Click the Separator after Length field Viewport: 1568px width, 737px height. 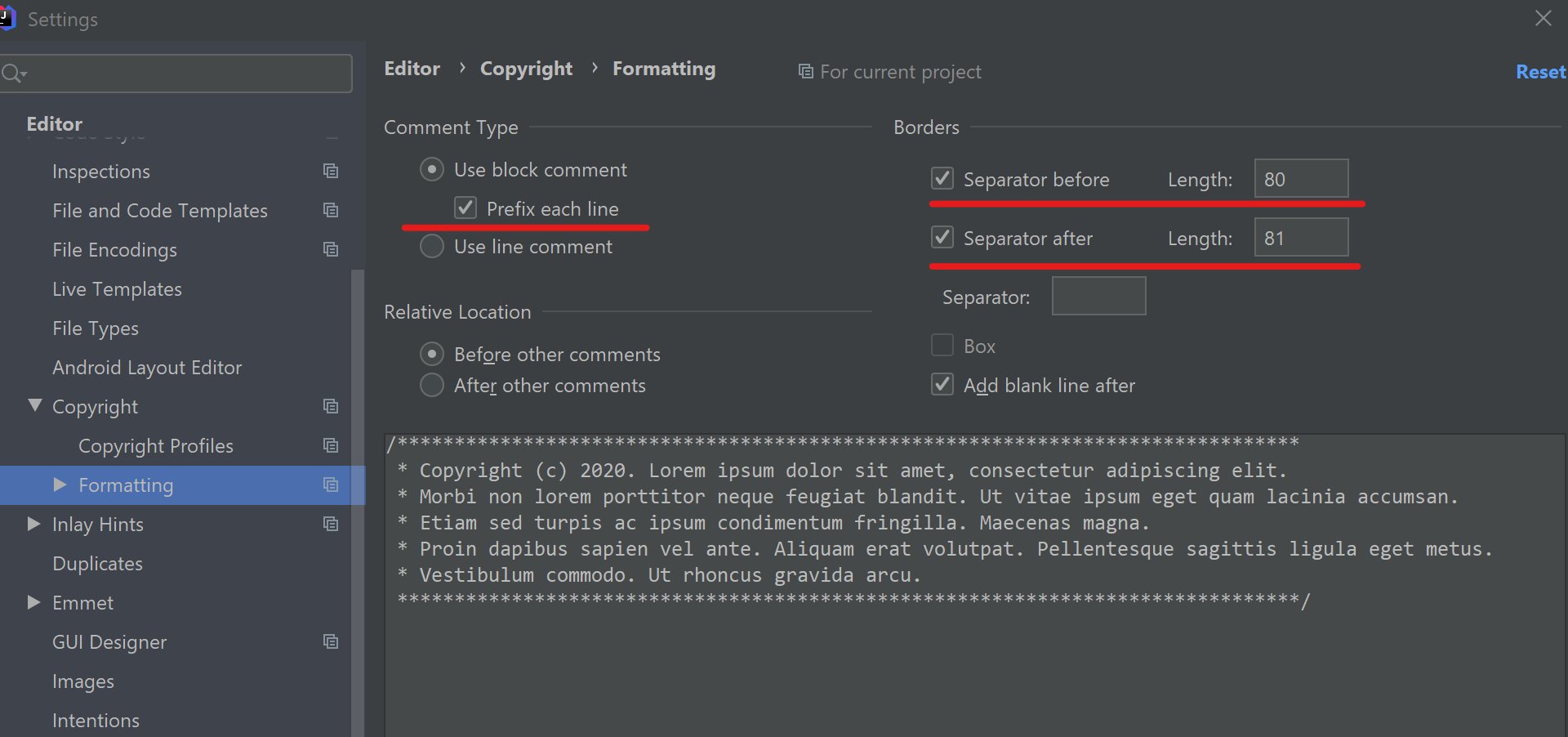click(x=1301, y=238)
